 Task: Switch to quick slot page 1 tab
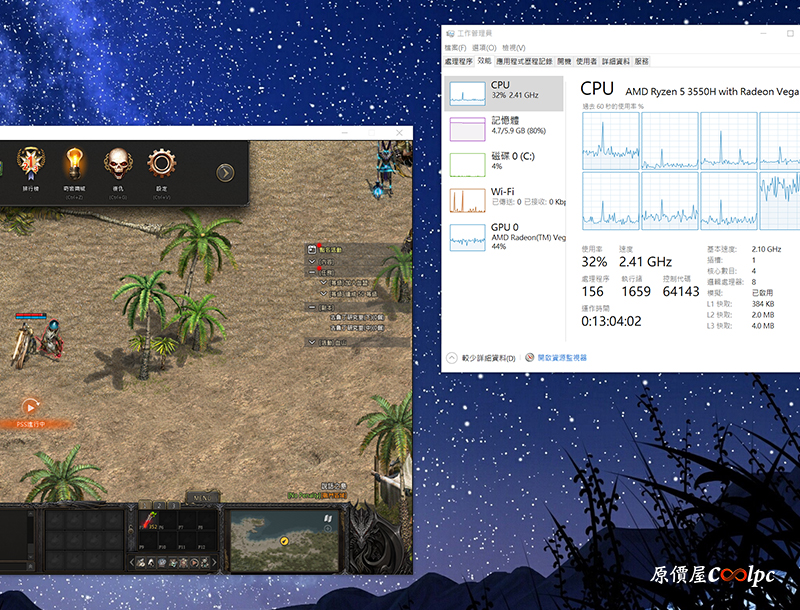pyautogui.click(x=145, y=505)
